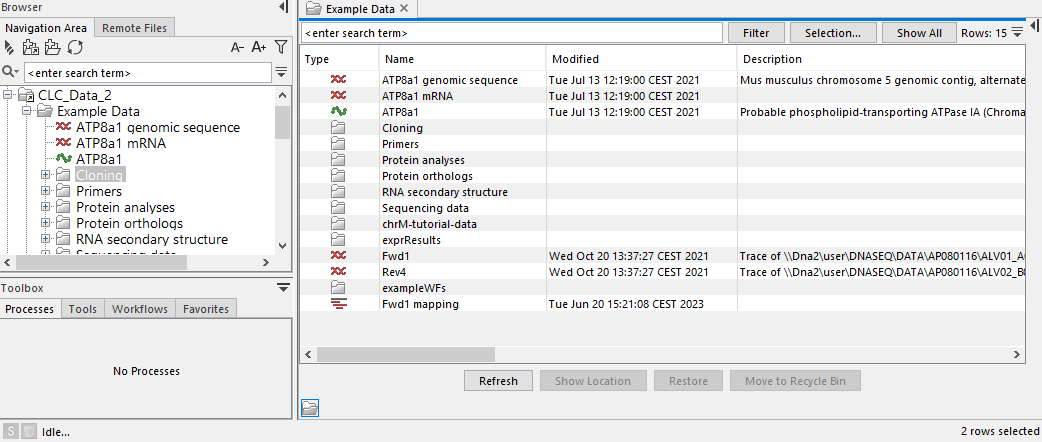Viewport: 1042px width, 442px height.
Task: Sort by the Type column header
Action: click(339, 59)
